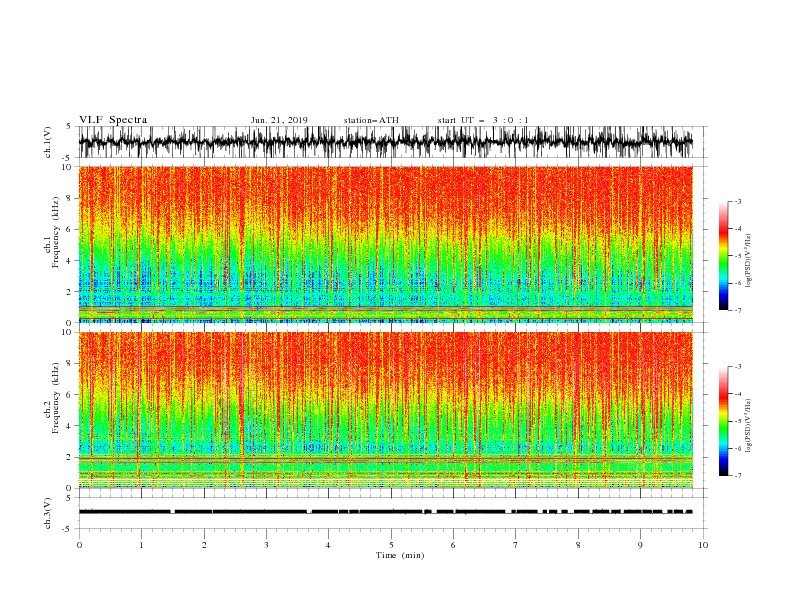Click the "log(PSD)(V²/Hz)" label beside ch.2 color bar
Viewport: 792px width, 612px height.
click(x=748, y=426)
